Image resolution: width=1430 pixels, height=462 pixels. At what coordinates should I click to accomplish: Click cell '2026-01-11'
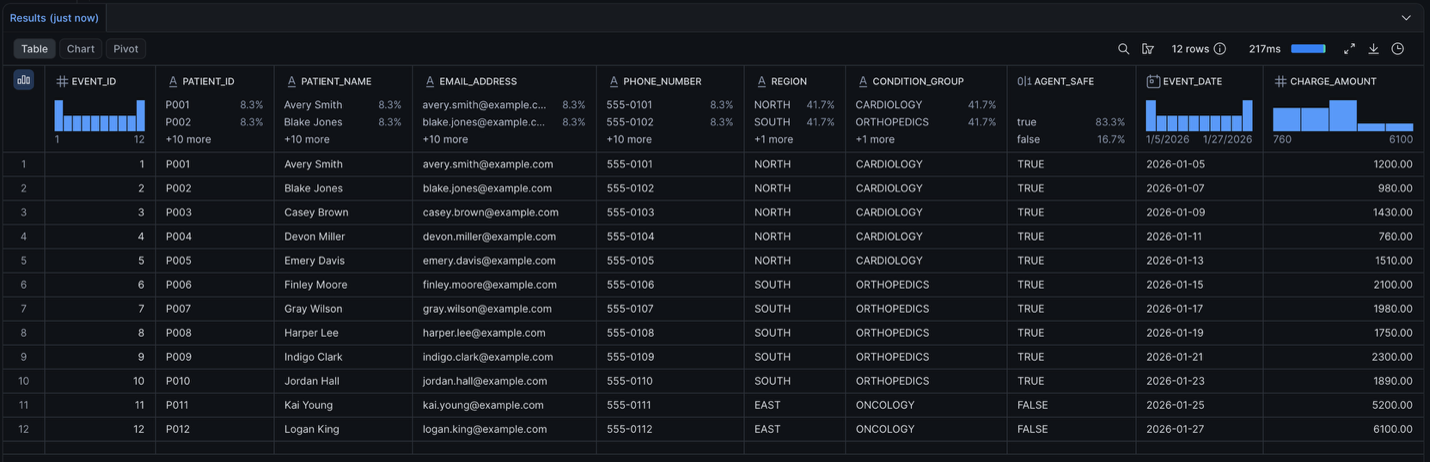click(x=1199, y=236)
